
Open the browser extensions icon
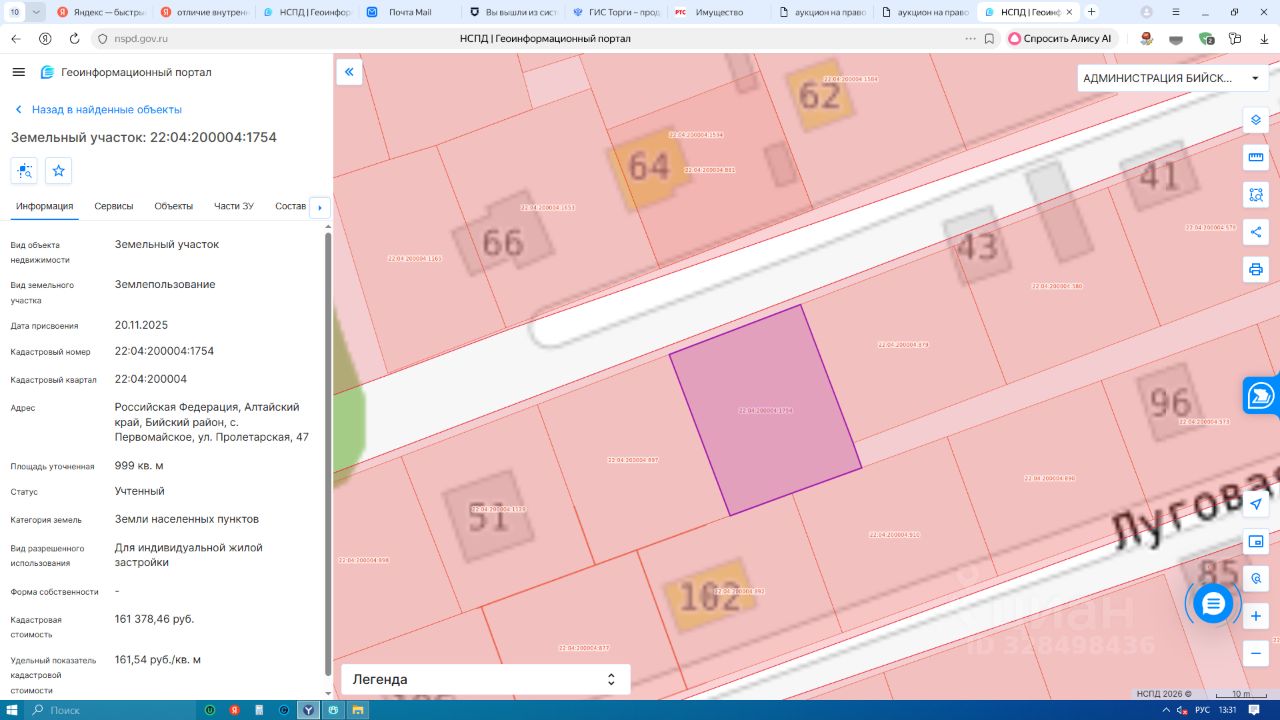[x=1235, y=38]
